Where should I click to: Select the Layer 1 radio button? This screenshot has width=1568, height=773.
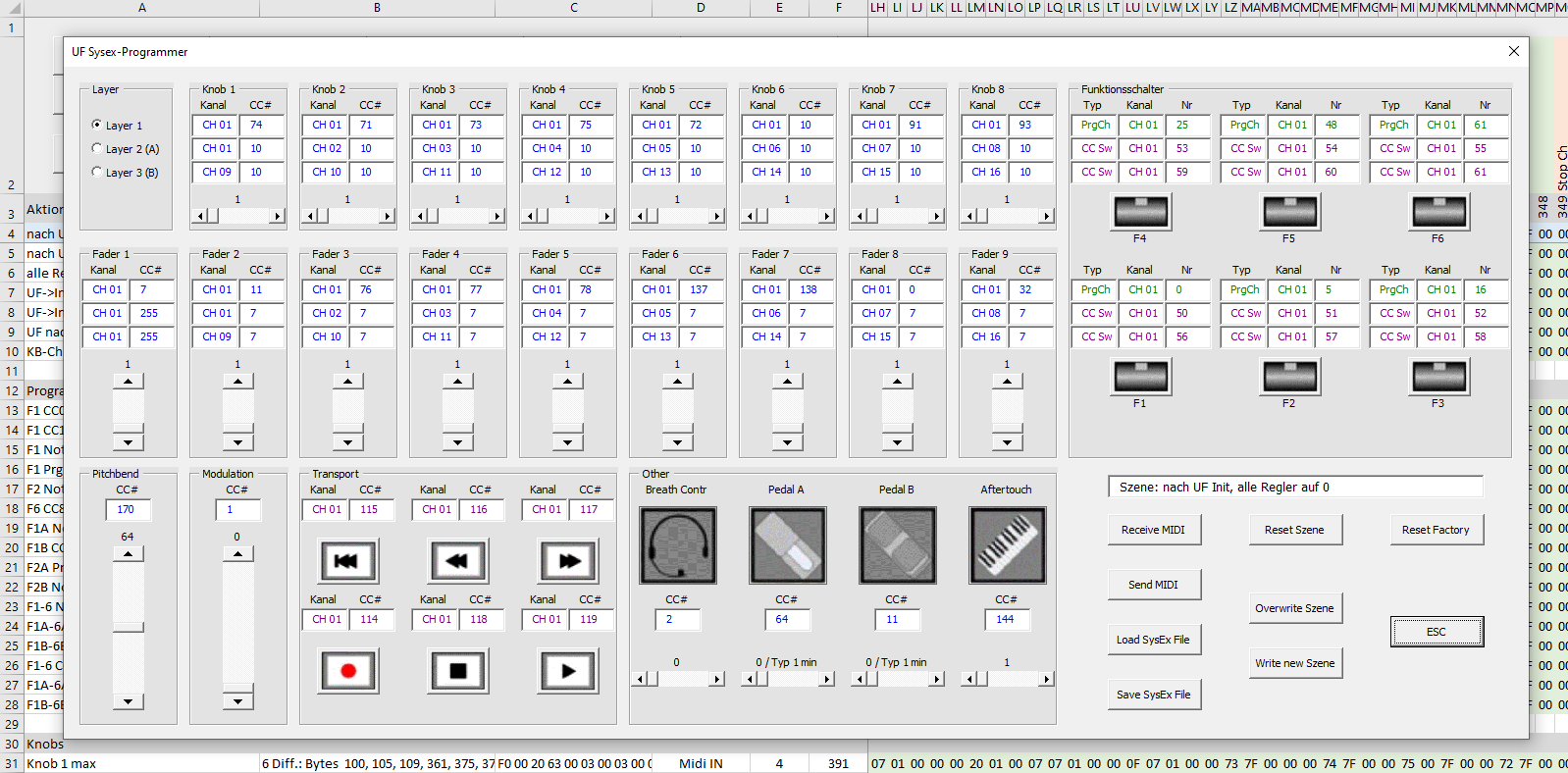coord(96,125)
